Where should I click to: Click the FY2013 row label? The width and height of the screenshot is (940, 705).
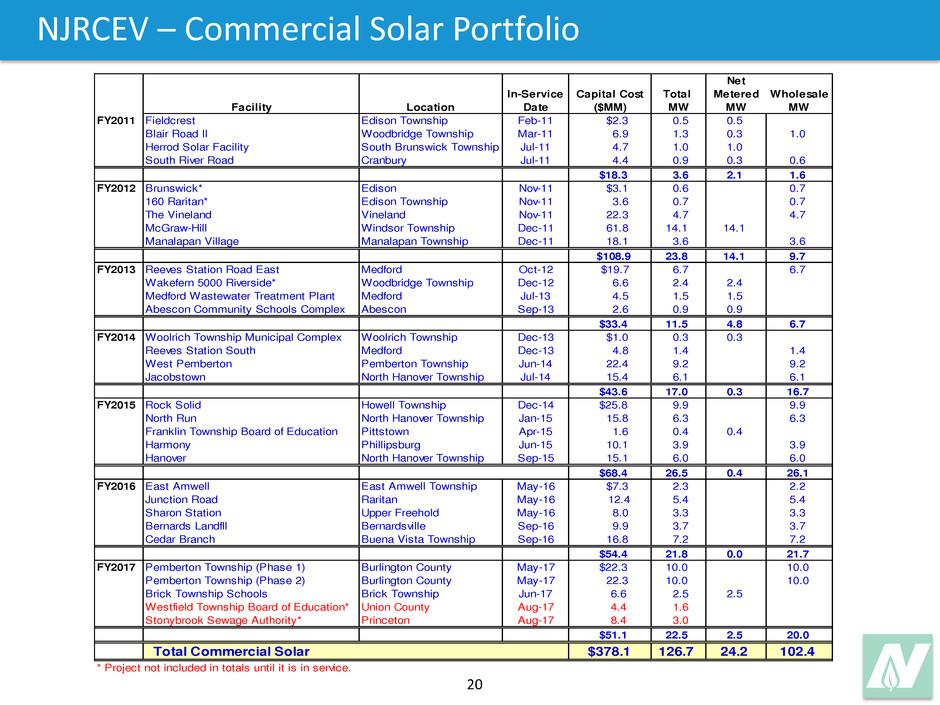pyautogui.click(x=116, y=270)
